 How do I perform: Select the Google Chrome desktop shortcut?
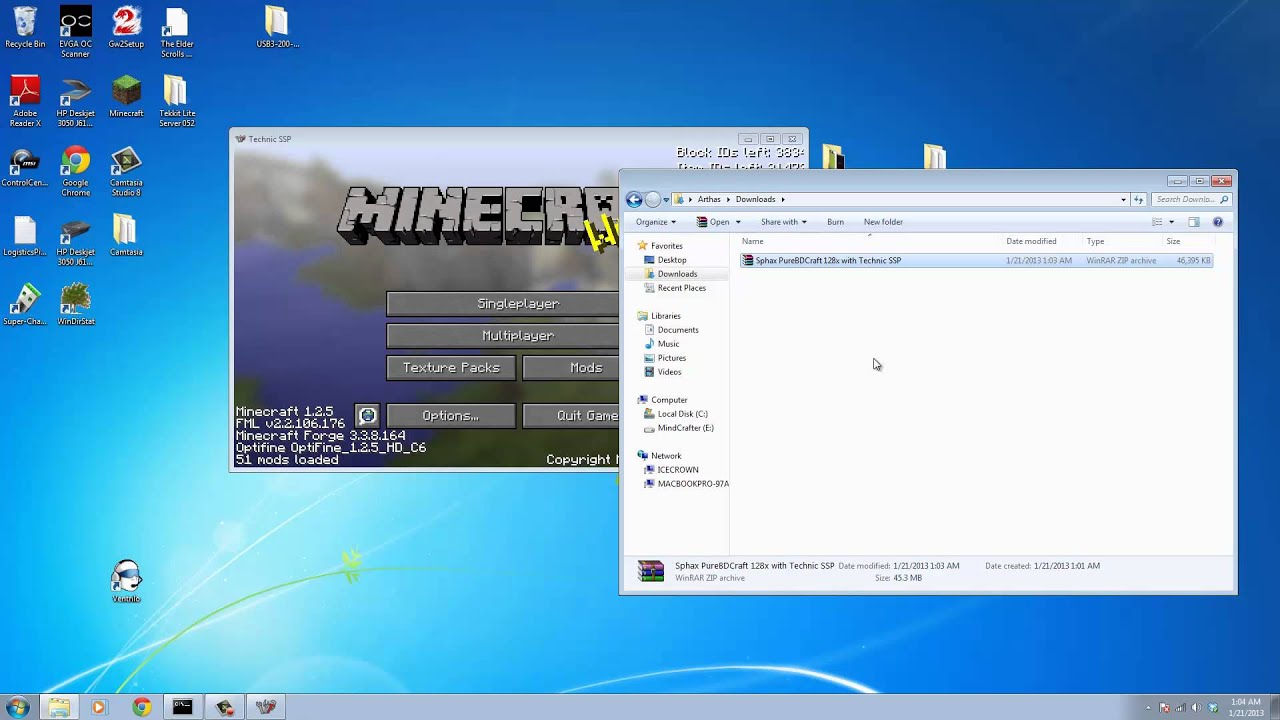[x=75, y=171]
